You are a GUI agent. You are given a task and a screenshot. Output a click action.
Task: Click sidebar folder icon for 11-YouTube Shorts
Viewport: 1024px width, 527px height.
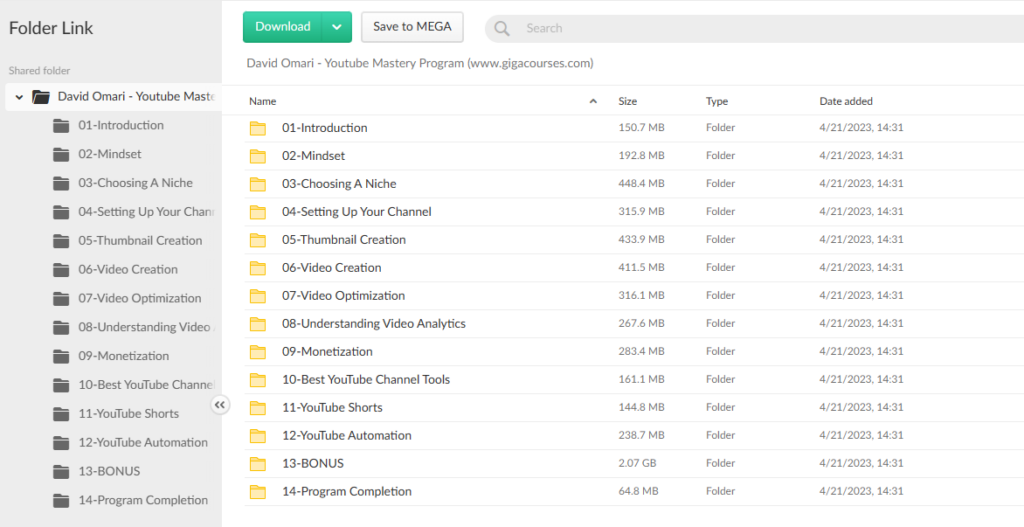pos(61,414)
